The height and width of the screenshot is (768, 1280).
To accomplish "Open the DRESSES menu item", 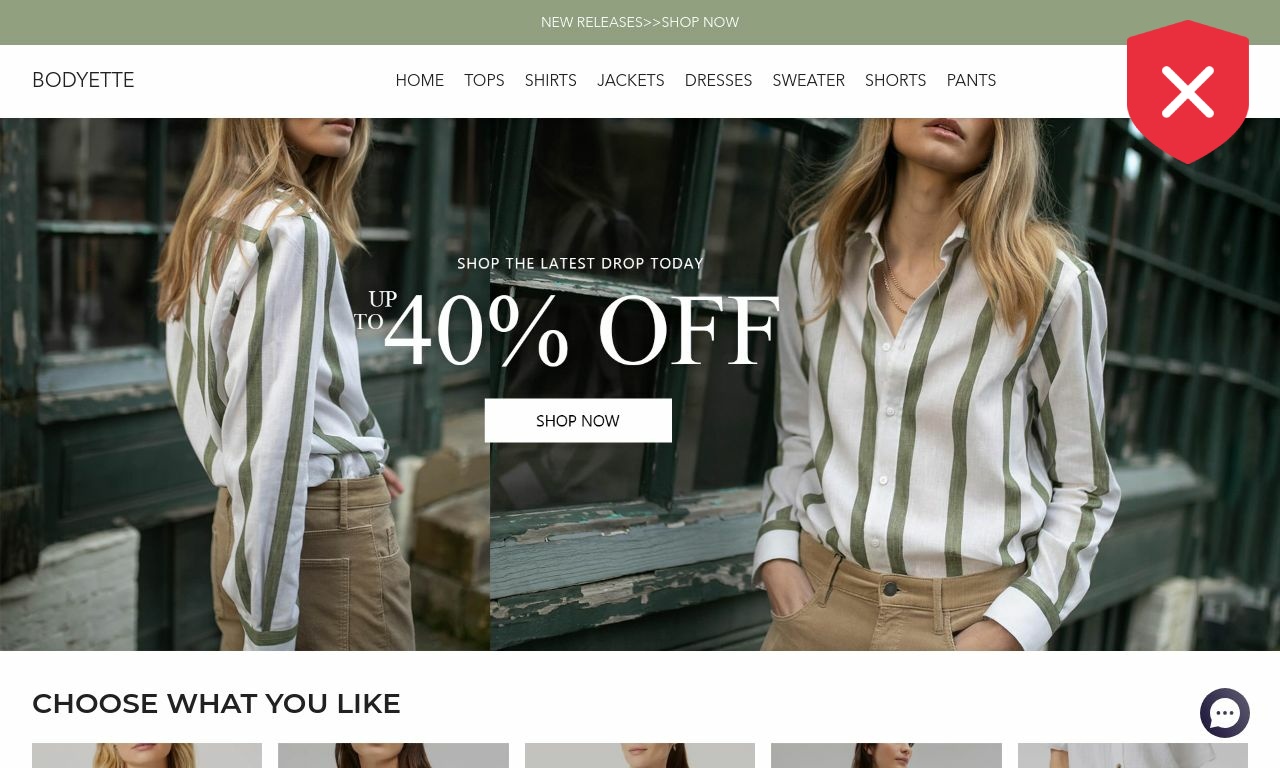I will (x=718, y=81).
